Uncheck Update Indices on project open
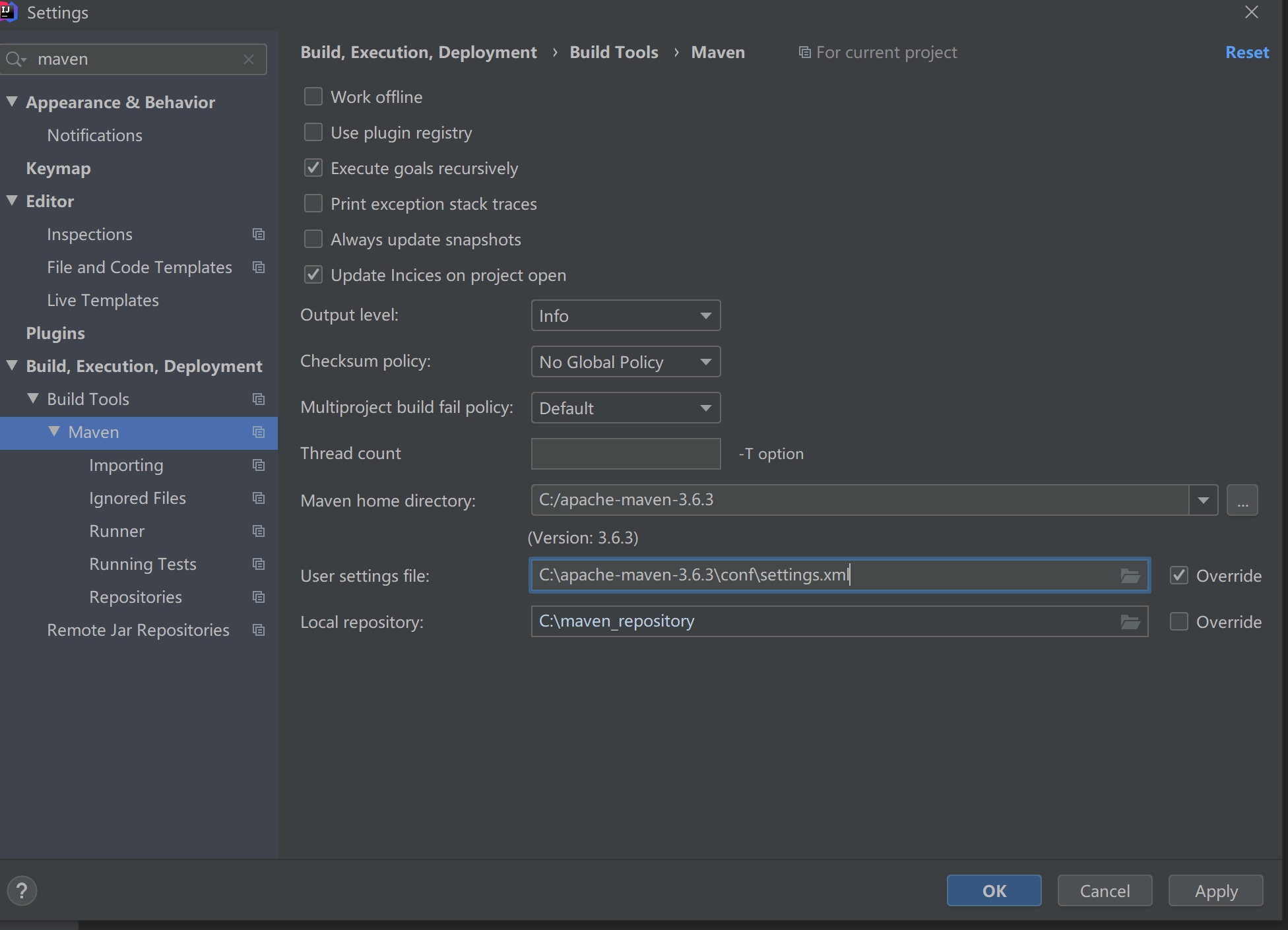 (x=313, y=275)
